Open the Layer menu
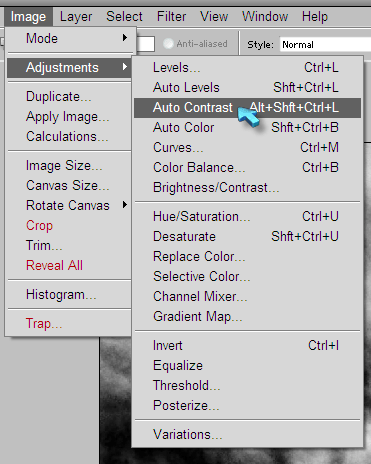371x464 pixels. (x=76, y=17)
